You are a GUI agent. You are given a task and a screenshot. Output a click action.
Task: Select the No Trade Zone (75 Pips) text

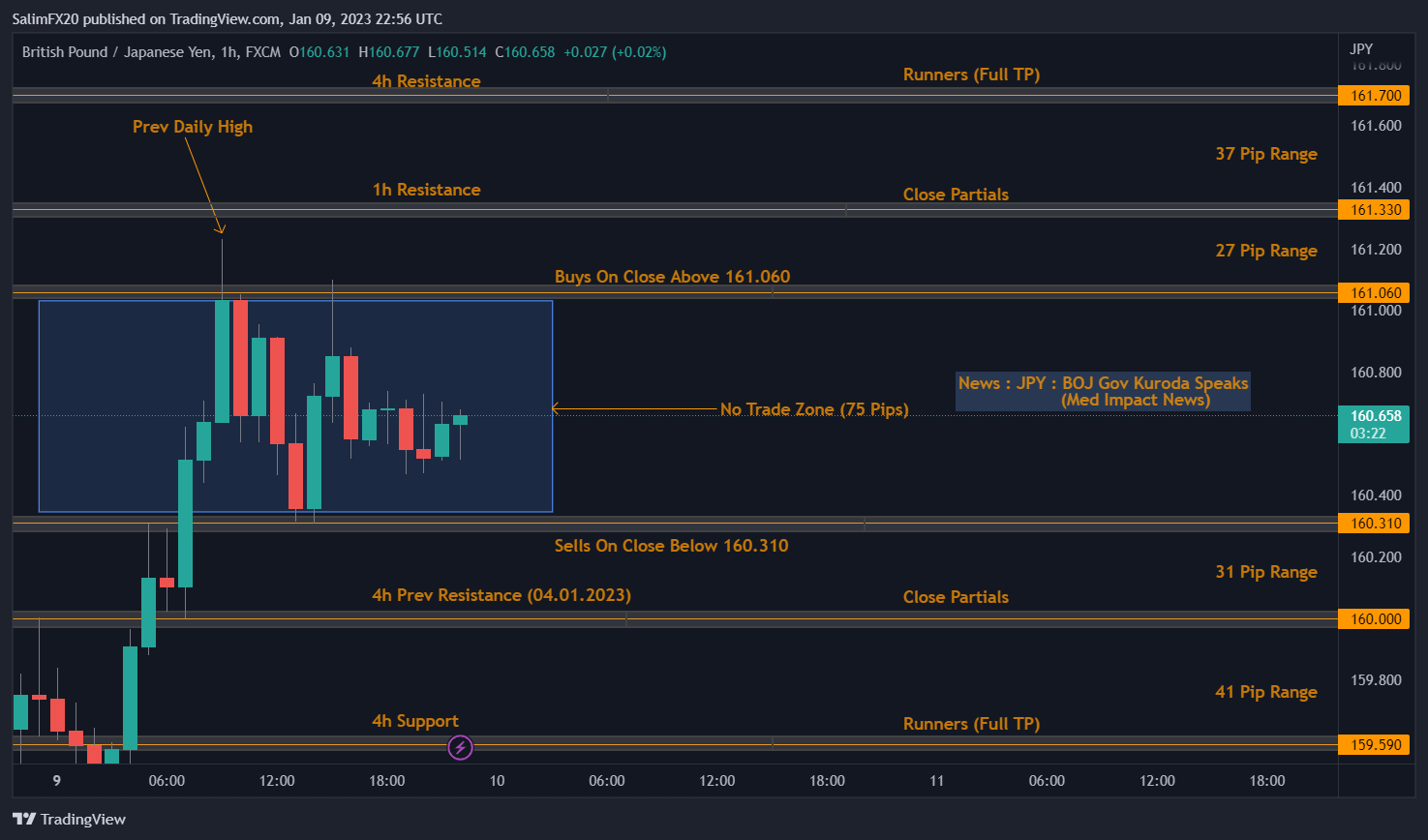click(814, 409)
